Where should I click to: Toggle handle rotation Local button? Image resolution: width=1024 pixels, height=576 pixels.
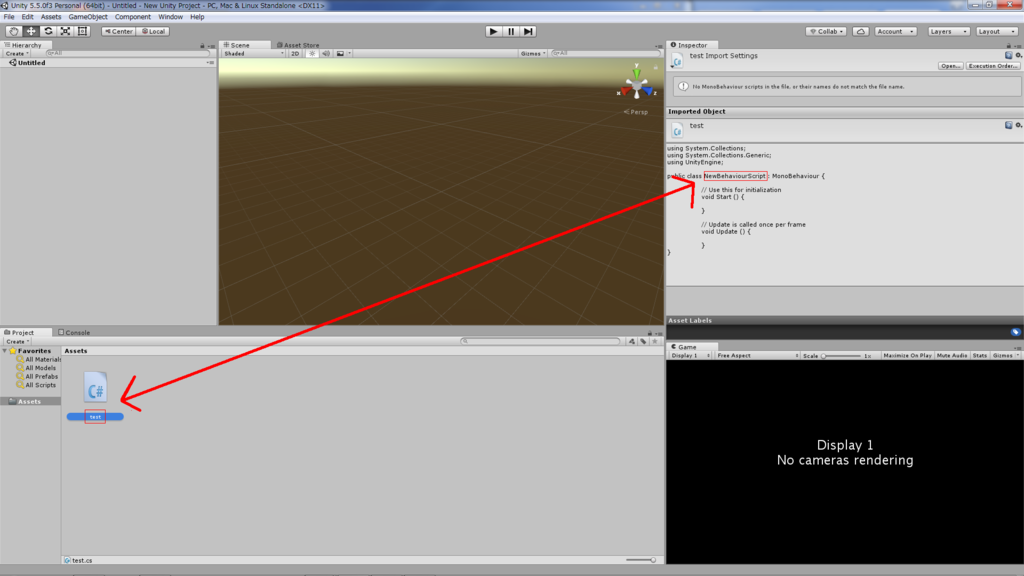click(153, 31)
